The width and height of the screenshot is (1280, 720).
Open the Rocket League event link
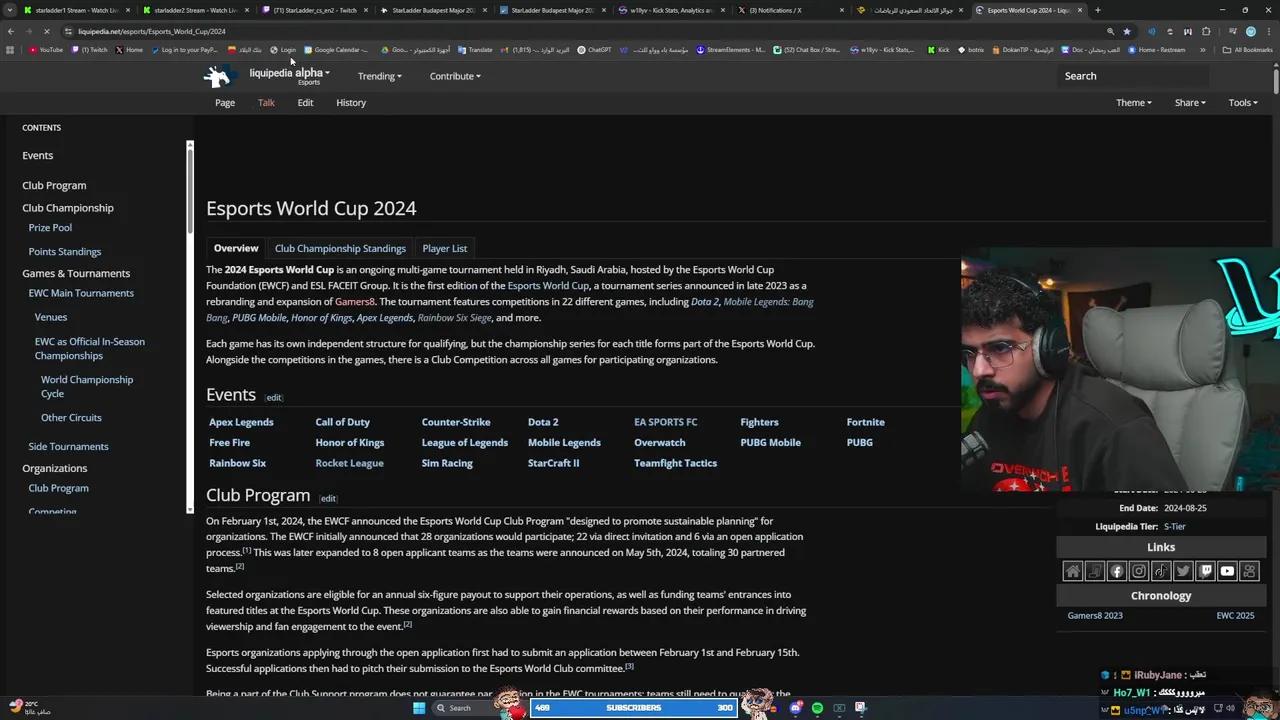coord(349,463)
